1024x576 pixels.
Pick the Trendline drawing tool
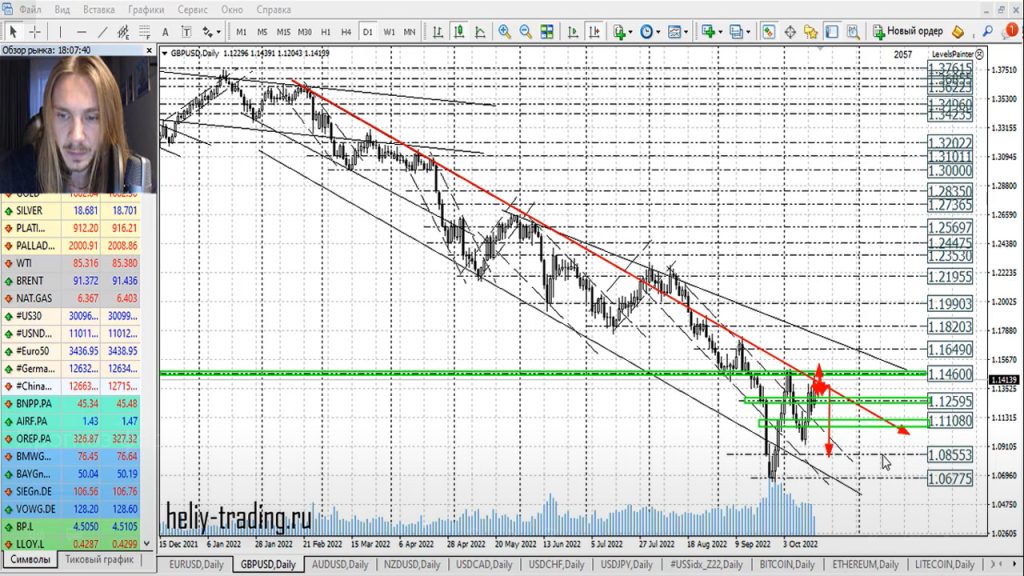[104, 31]
